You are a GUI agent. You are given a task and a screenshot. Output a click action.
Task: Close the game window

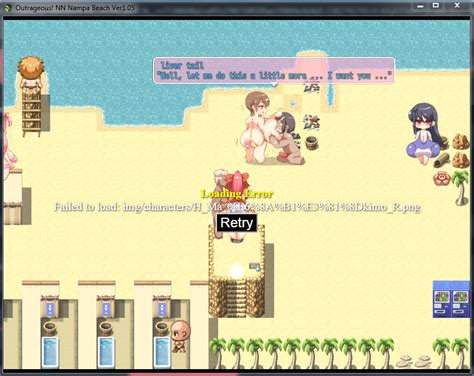coord(457,6)
